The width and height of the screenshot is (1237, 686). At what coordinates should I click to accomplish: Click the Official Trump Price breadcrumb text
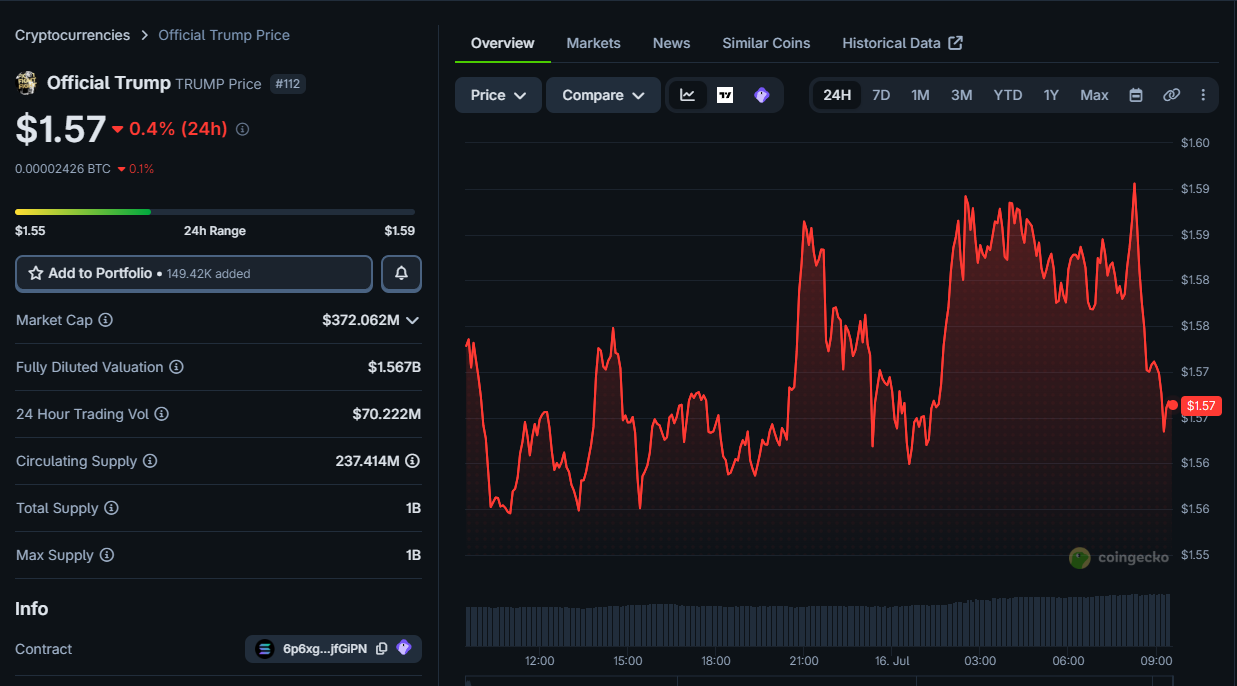click(x=224, y=35)
